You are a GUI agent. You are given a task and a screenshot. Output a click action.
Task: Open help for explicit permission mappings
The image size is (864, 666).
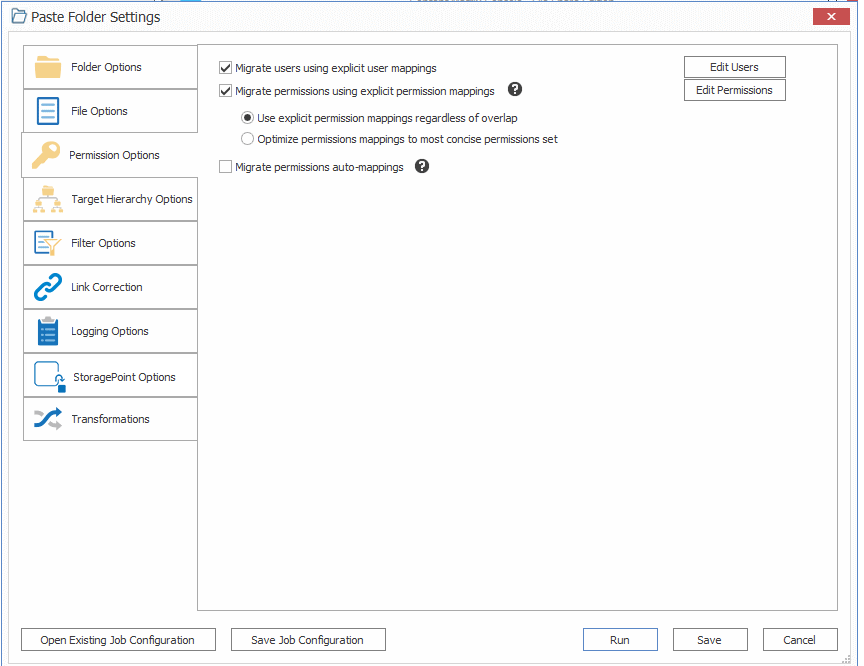[x=514, y=89]
